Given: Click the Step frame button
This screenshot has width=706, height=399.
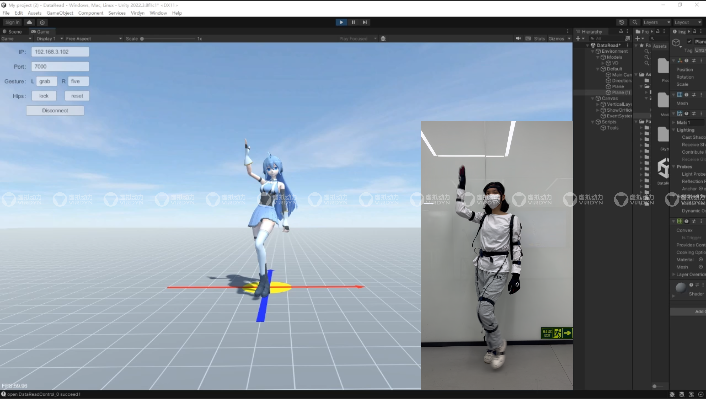Looking at the screenshot, I should 365,22.
